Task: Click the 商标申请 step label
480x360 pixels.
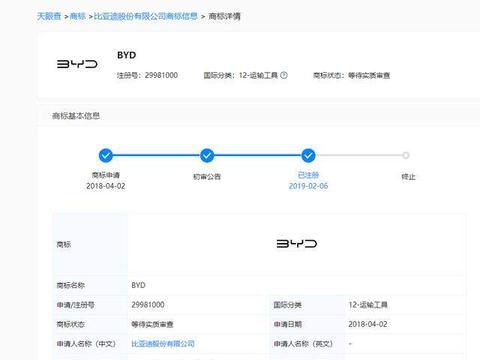Action: pyautogui.click(x=106, y=175)
